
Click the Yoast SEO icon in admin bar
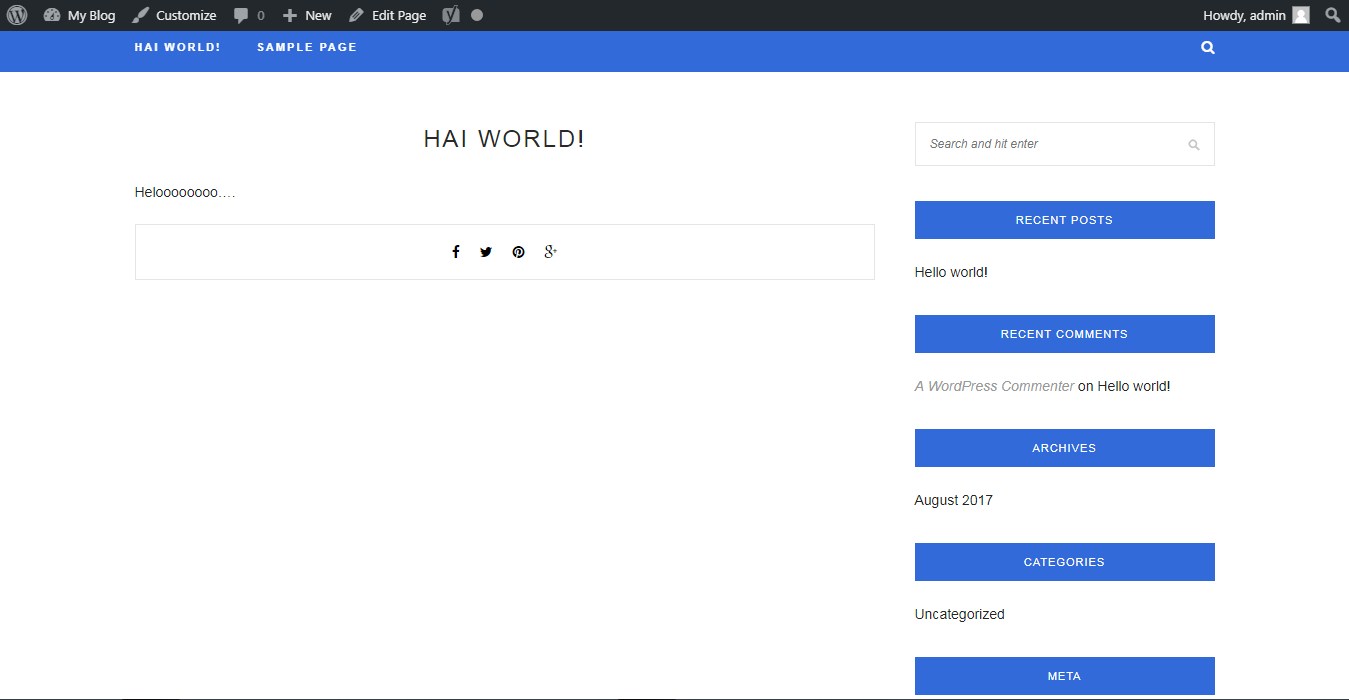click(449, 14)
